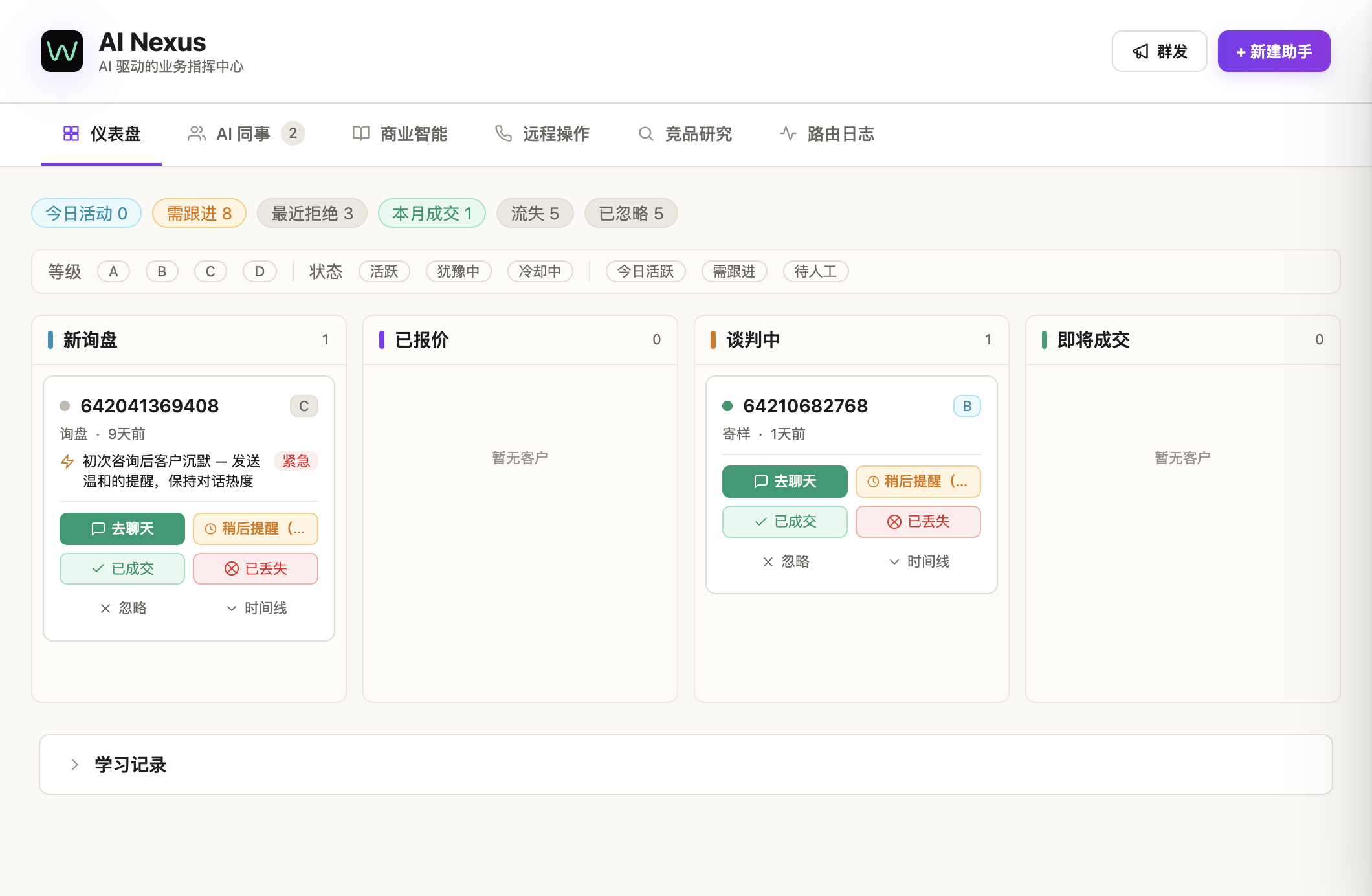Click customer name 64210682768
Image resolution: width=1372 pixels, height=896 pixels.
click(805, 406)
